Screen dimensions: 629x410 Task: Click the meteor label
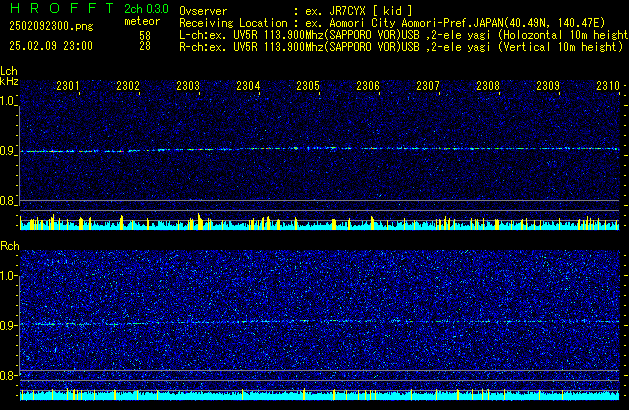coord(142,21)
